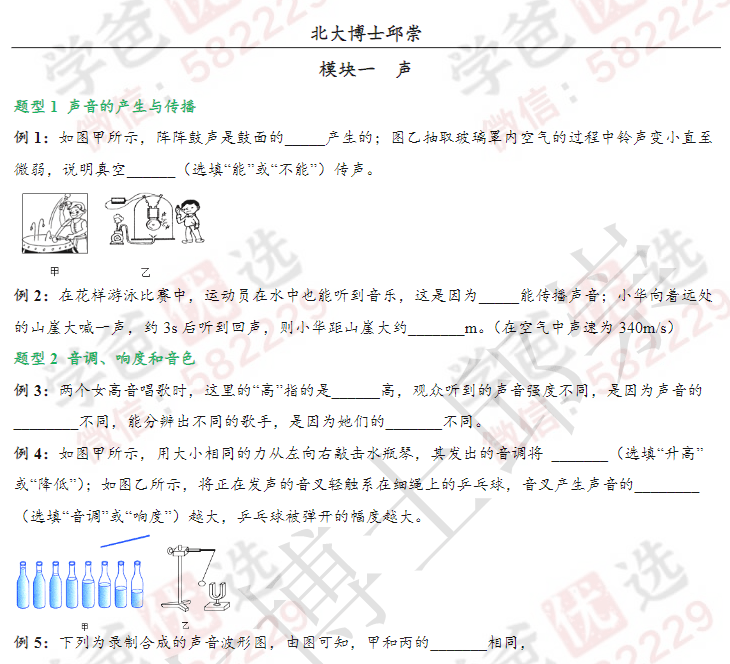730x664 pixels.
Task: Click the blank before m。in 例2
Action: [436, 328]
